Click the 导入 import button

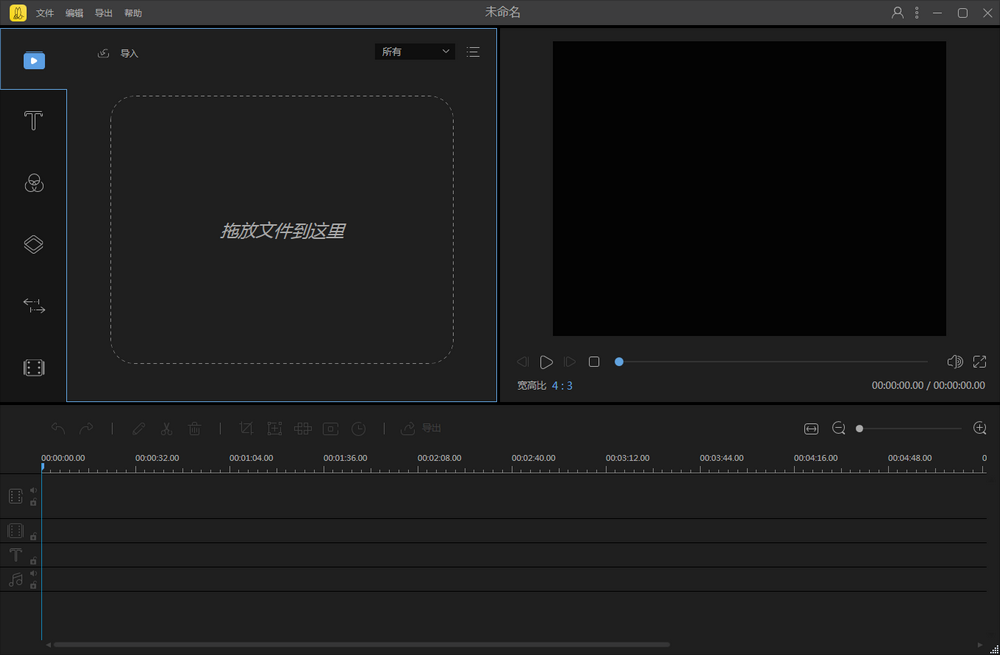click(119, 53)
